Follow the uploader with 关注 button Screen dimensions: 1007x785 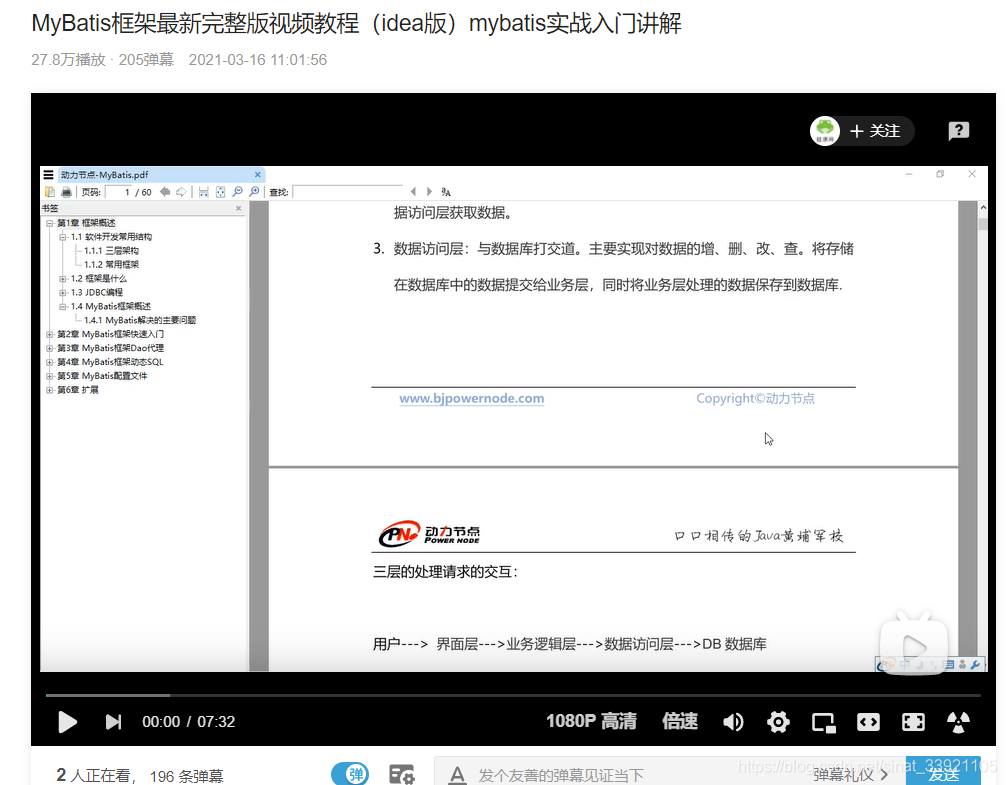(x=875, y=131)
